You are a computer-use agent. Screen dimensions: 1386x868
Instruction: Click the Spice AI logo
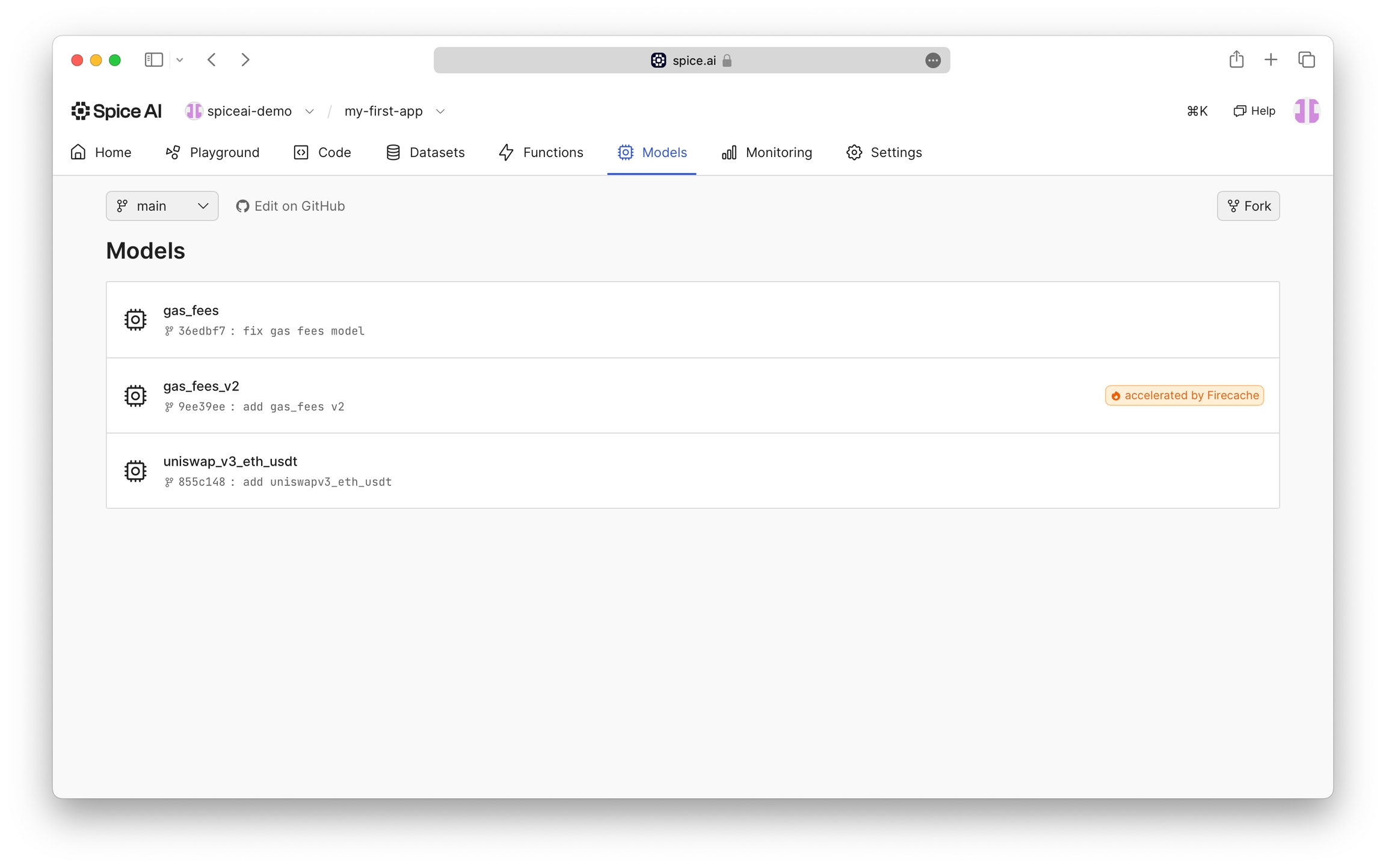point(116,111)
